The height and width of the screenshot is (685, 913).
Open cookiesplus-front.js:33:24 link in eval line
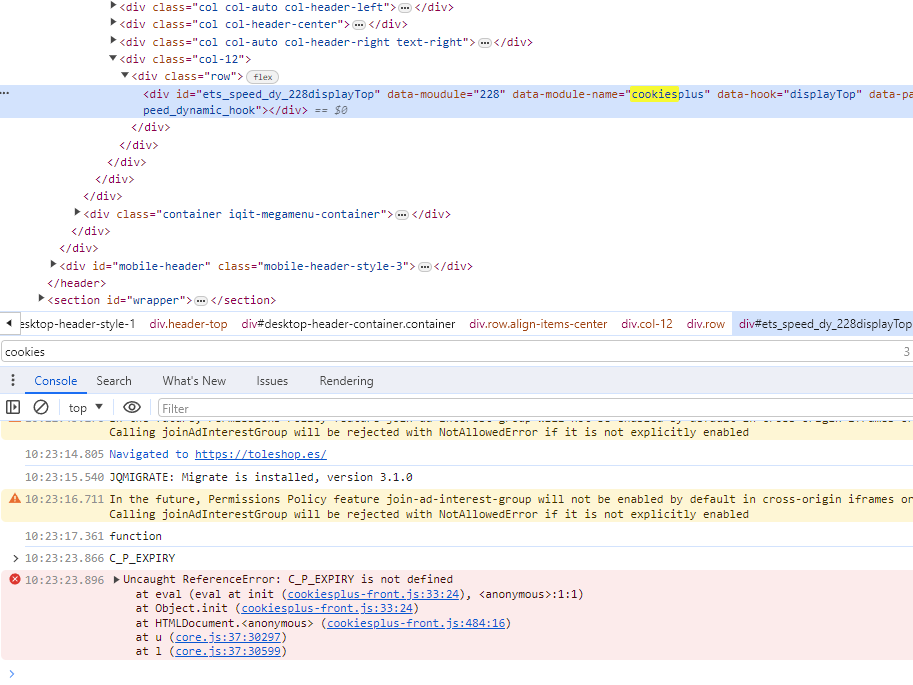[x=373, y=594]
